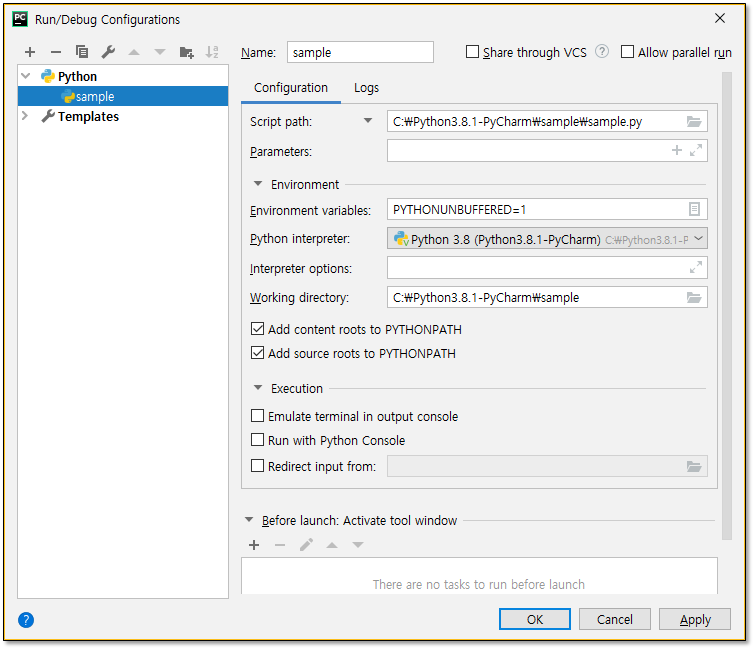755x650 pixels.
Task: Expand the Interpreter options field
Action: tap(696, 267)
